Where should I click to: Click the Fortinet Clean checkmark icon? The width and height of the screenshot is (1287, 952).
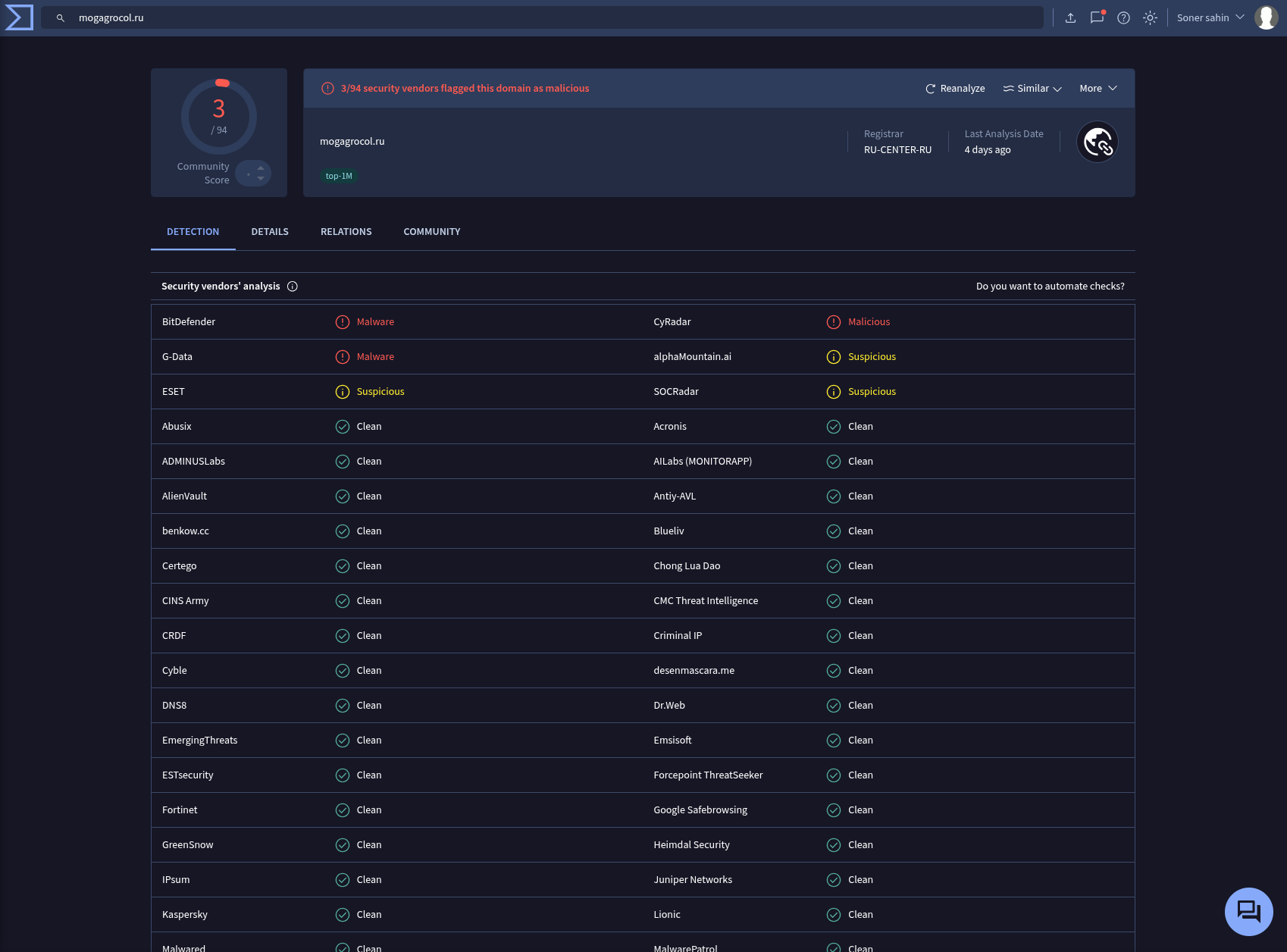(343, 810)
